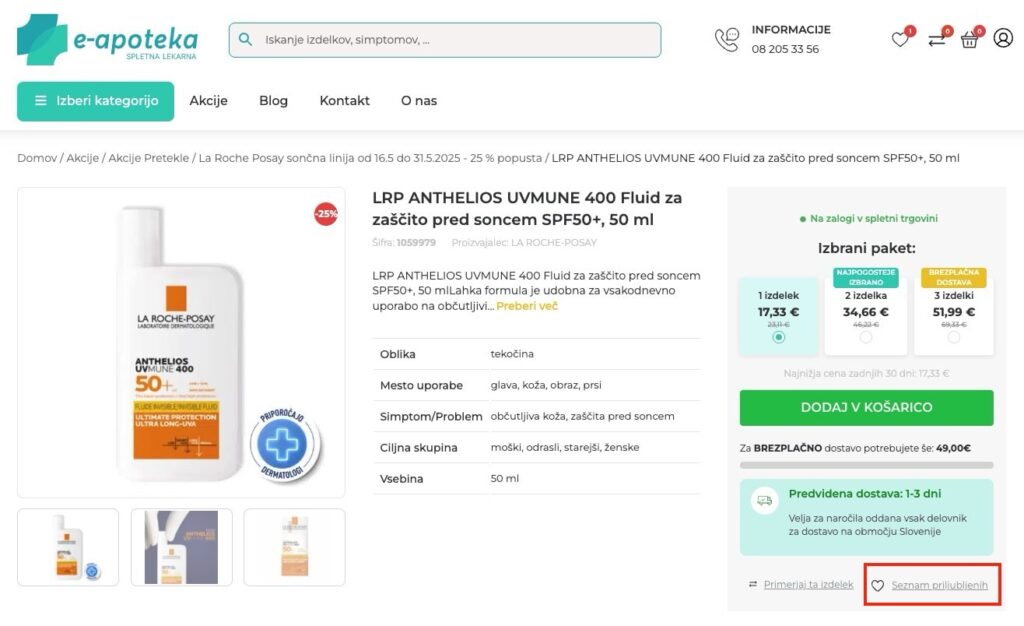Click the heart icon beside Seznam priljubljenih
This screenshot has width=1024, height=626.
tap(878, 586)
